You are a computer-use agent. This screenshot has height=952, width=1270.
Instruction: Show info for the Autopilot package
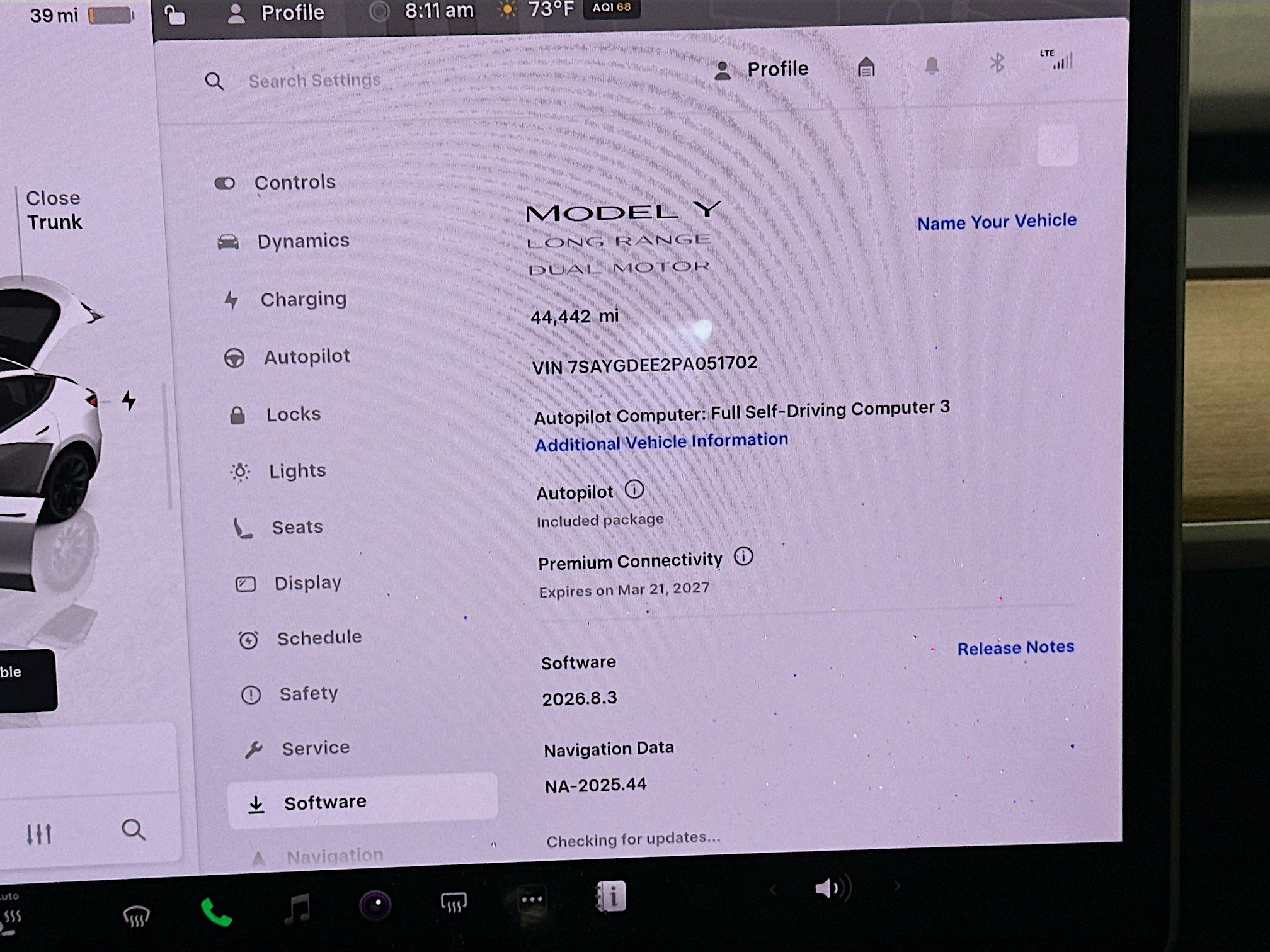coord(634,489)
